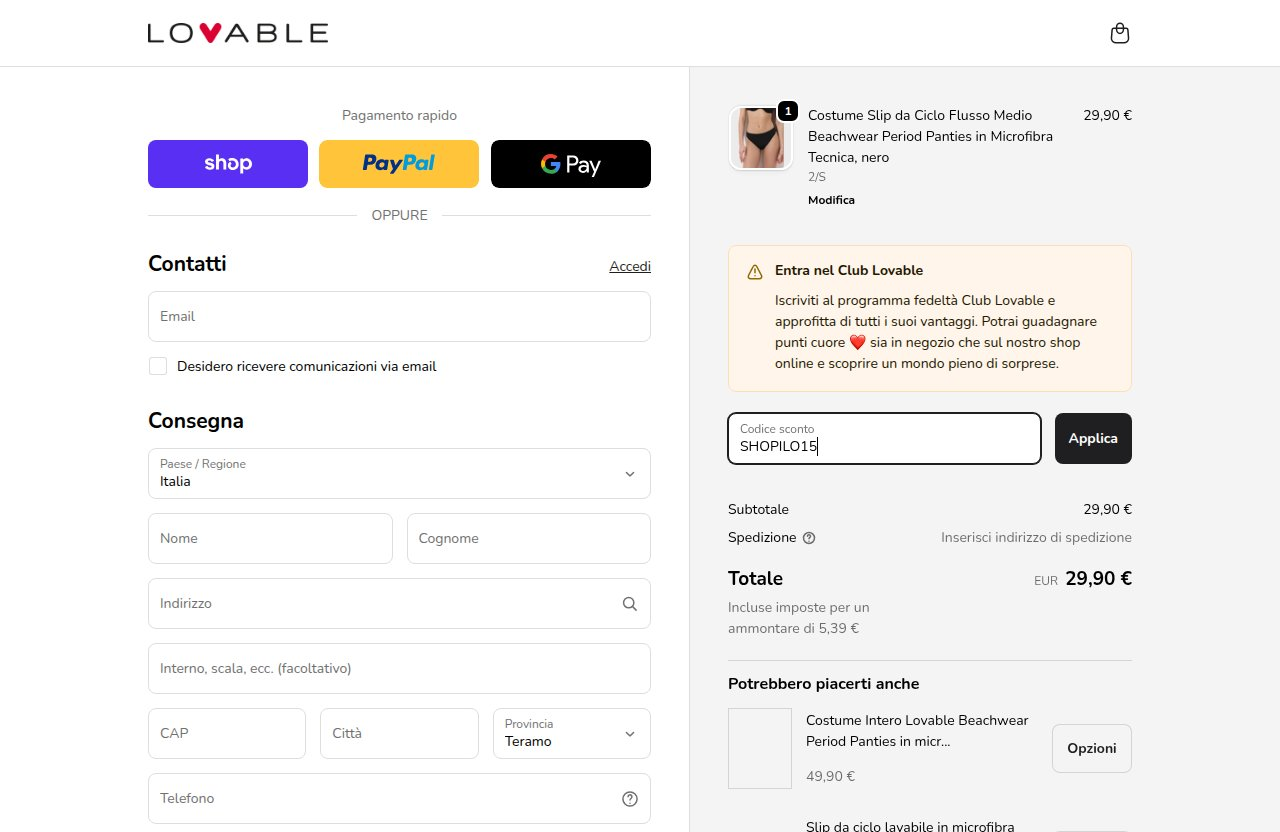Image resolution: width=1280 pixels, height=832 pixels.
Task: Click the black slip product thumbnail
Action: click(761, 138)
